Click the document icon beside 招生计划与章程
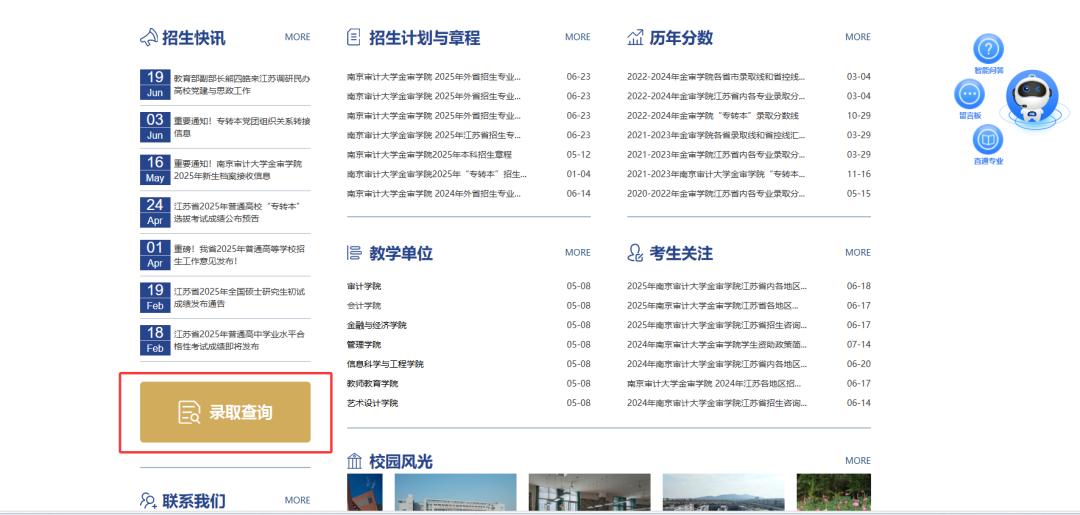The image size is (1080, 515). pos(354,37)
